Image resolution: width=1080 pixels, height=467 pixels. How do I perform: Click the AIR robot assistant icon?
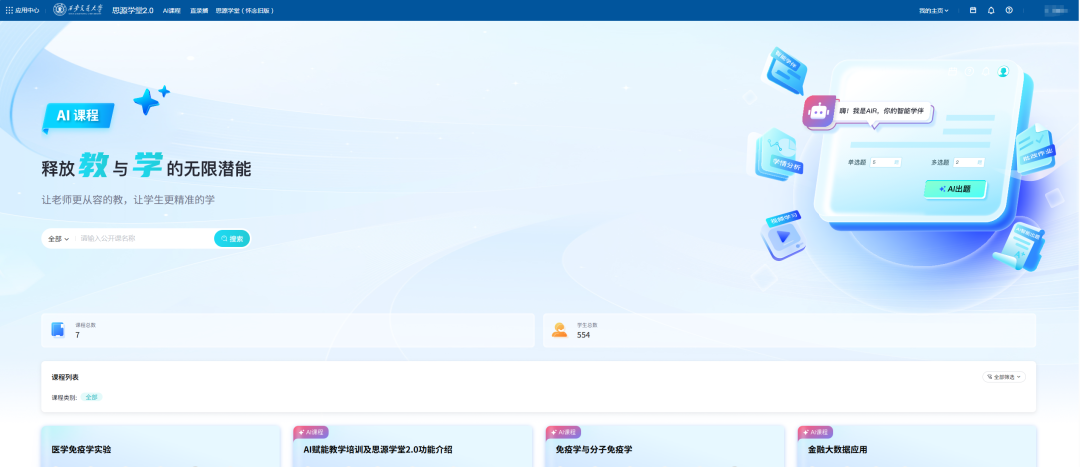[819, 112]
